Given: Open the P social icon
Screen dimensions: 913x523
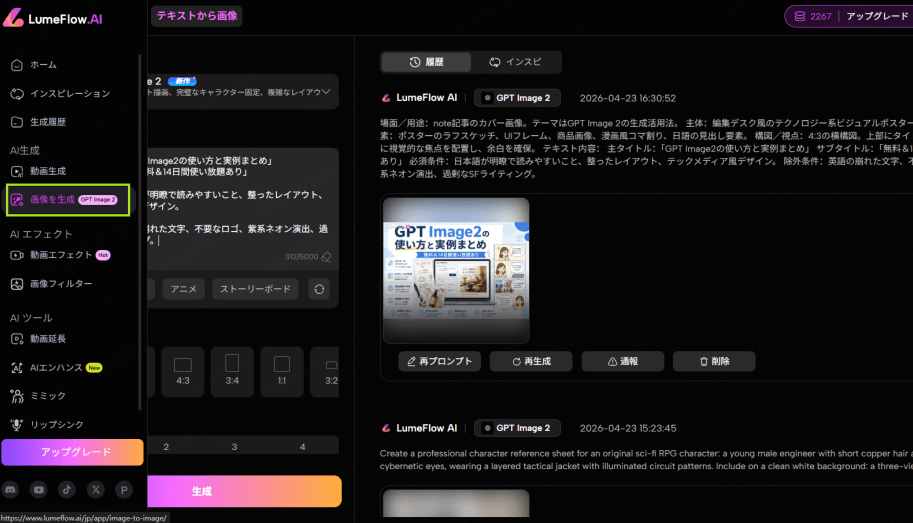Looking at the screenshot, I should pyautogui.click(x=124, y=490).
